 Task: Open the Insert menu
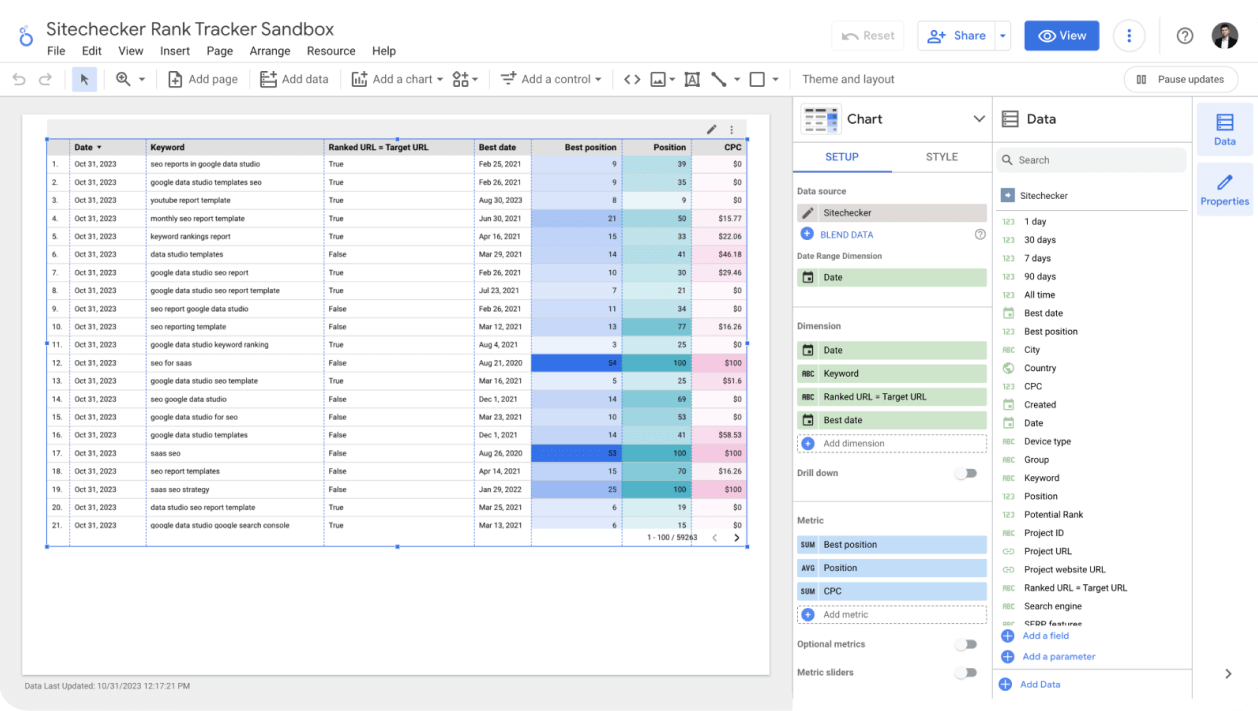175,51
